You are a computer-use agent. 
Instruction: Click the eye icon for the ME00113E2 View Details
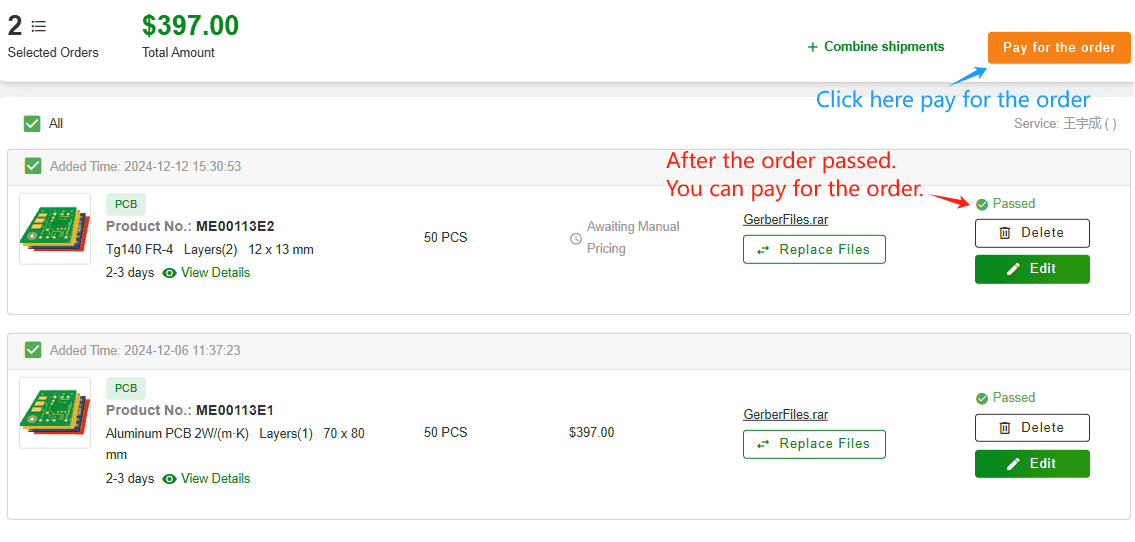coord(170,273)
